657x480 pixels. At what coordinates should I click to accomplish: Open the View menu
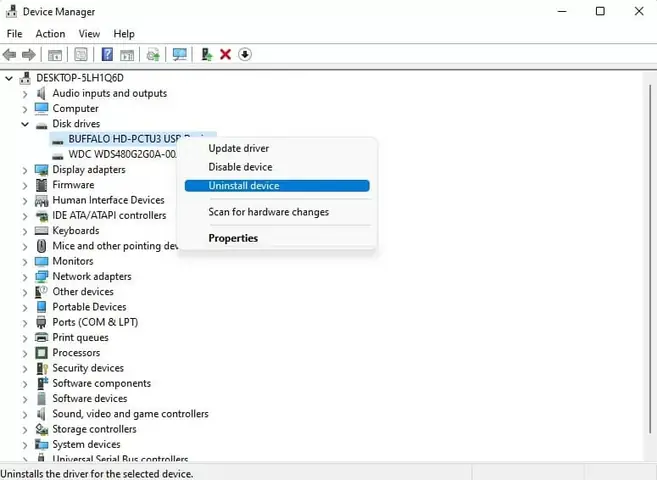[x=89, y=34]
